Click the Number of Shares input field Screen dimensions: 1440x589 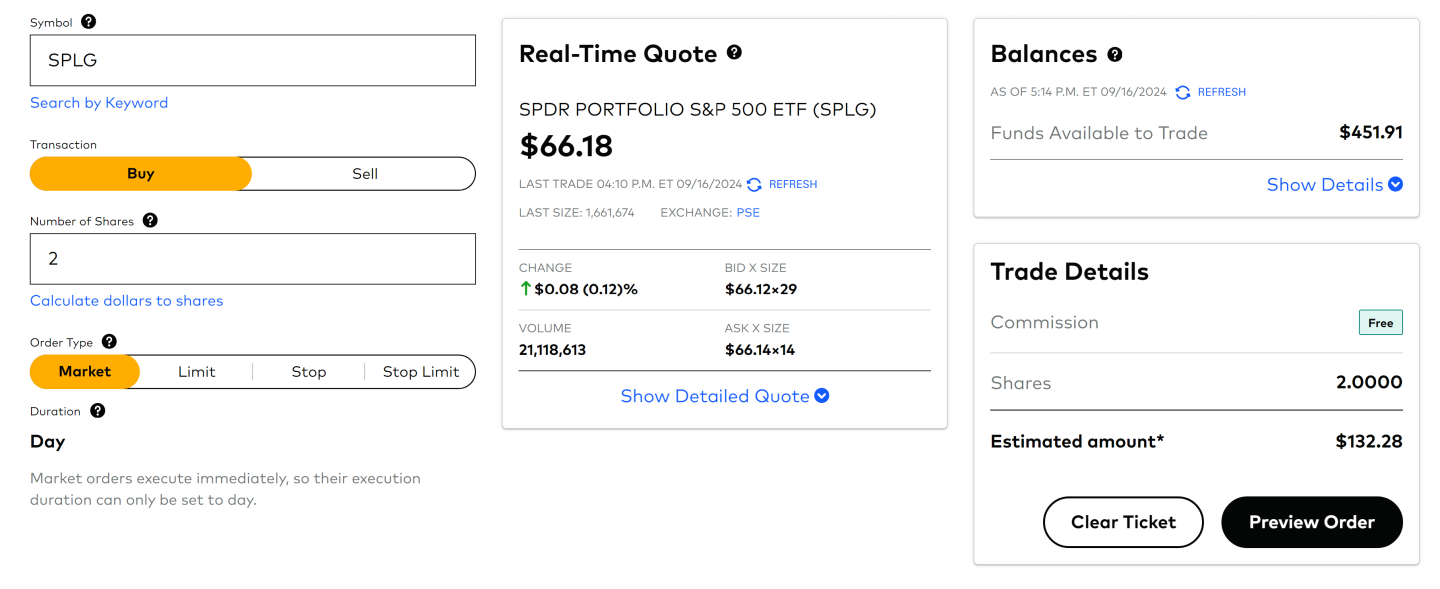click(x=252, y=259)
